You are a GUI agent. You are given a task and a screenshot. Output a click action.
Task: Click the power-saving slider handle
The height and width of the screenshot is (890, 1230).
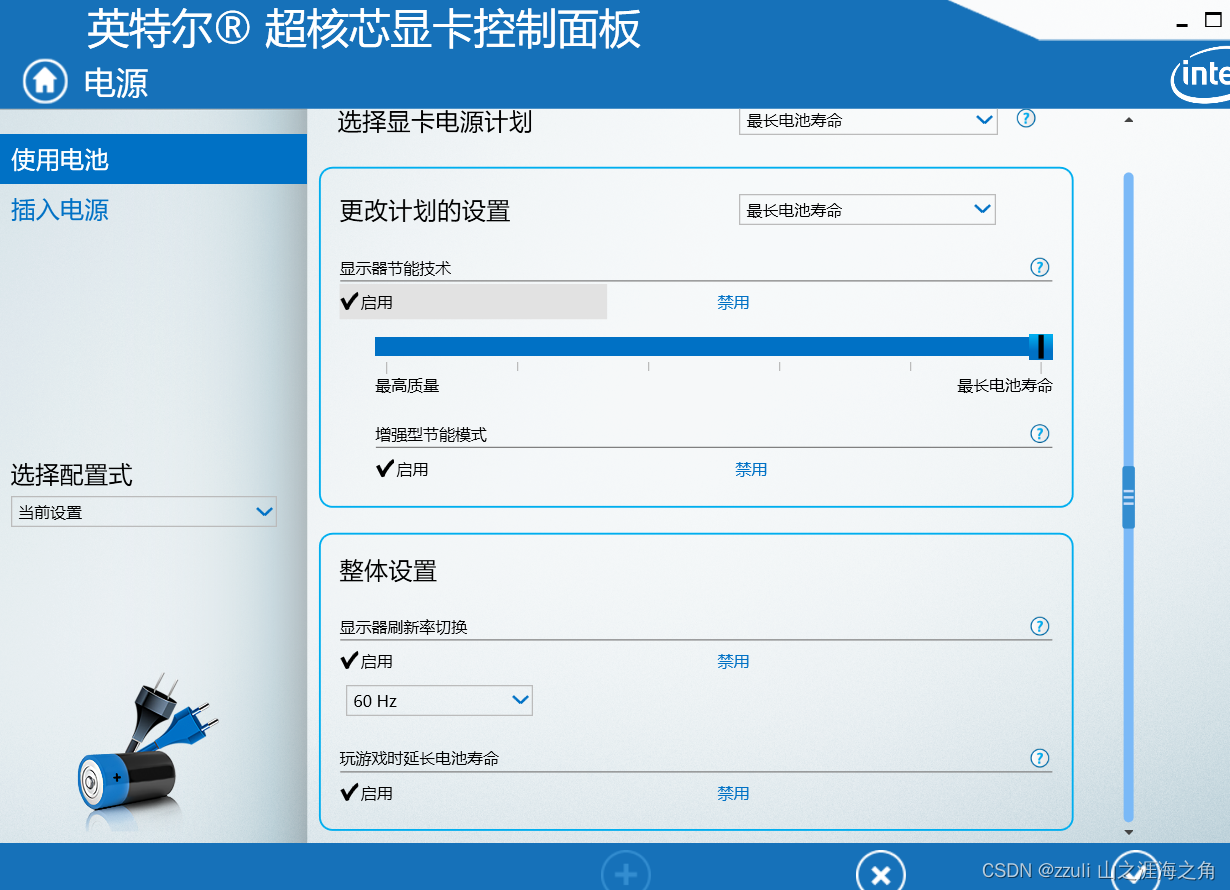1041,346
